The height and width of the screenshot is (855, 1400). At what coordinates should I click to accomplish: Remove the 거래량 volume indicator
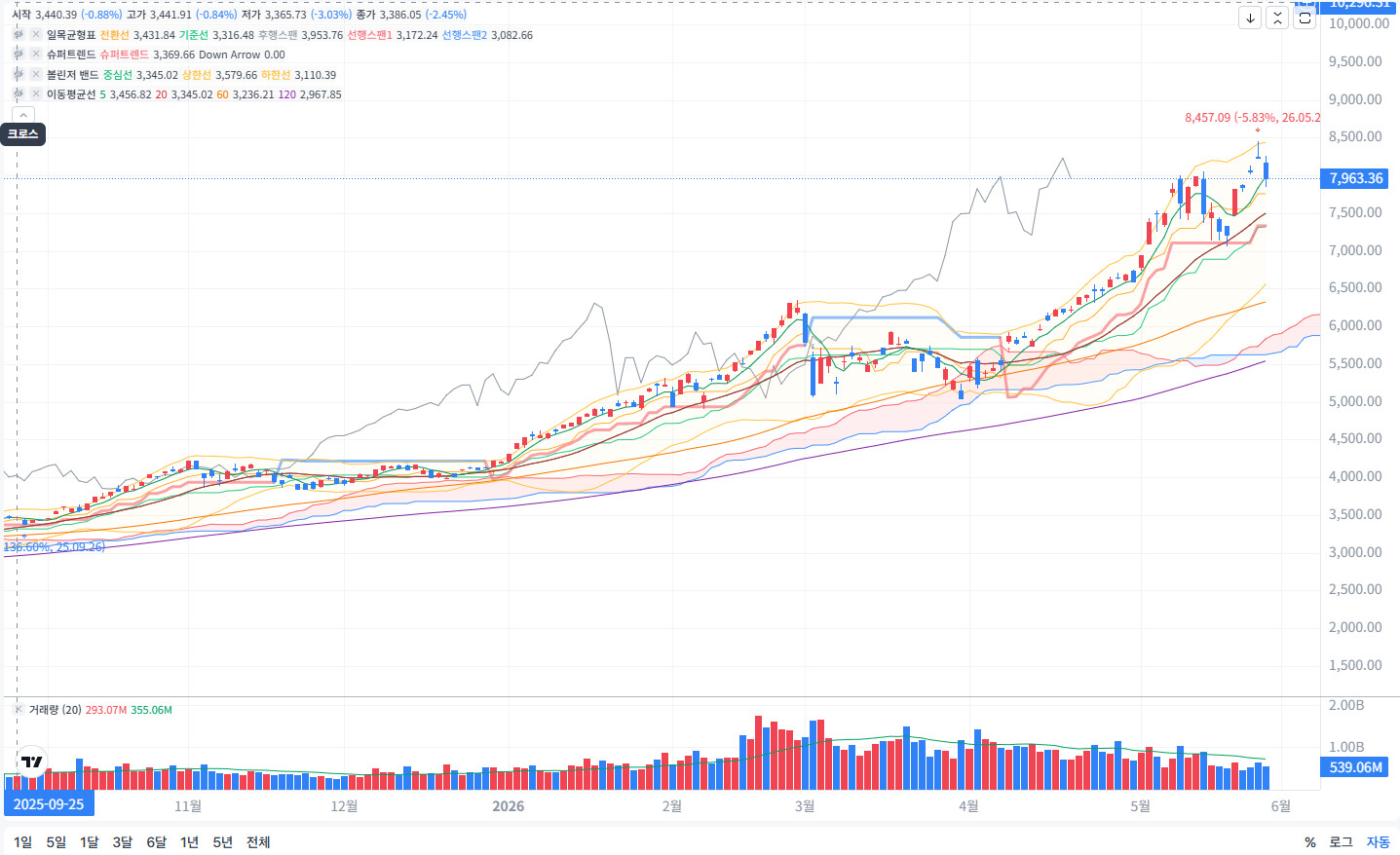18,710
